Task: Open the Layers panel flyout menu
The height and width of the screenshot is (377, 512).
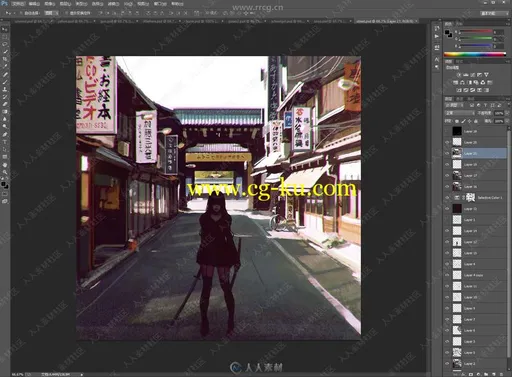Action: pyautogui.click(x=508, y=99)
